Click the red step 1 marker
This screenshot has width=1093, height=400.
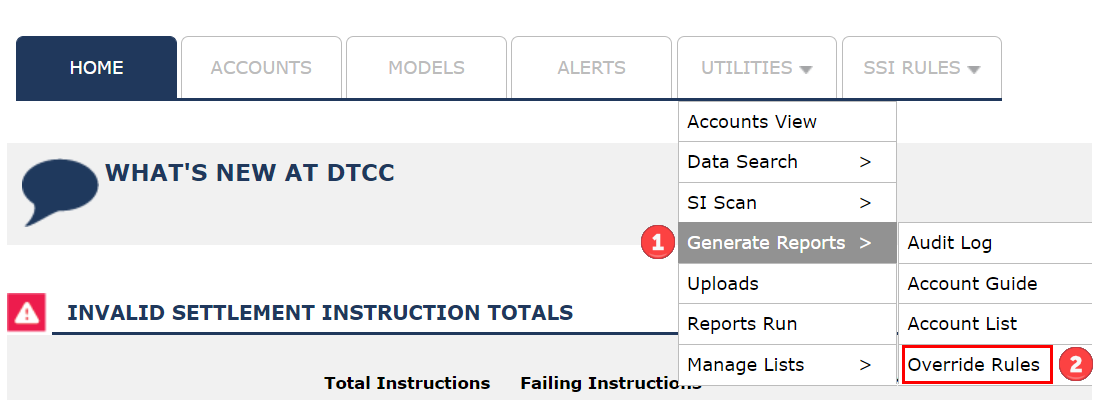pyautogui.click(x=656, y=243)
